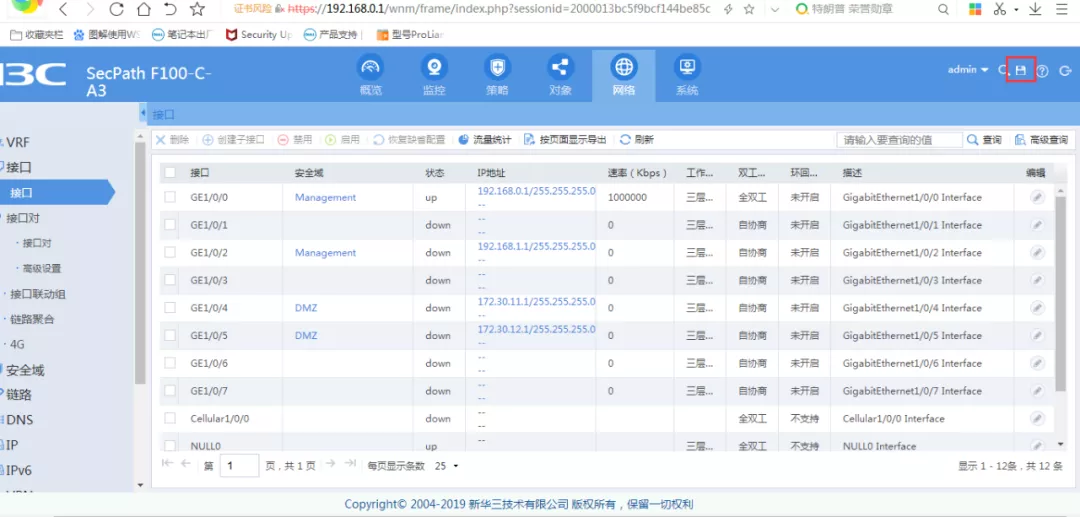The height and width of the screenshot is (517, 1080).
Task: Click the browser scissors screenshot icon
Action: tap(1000, 9)
